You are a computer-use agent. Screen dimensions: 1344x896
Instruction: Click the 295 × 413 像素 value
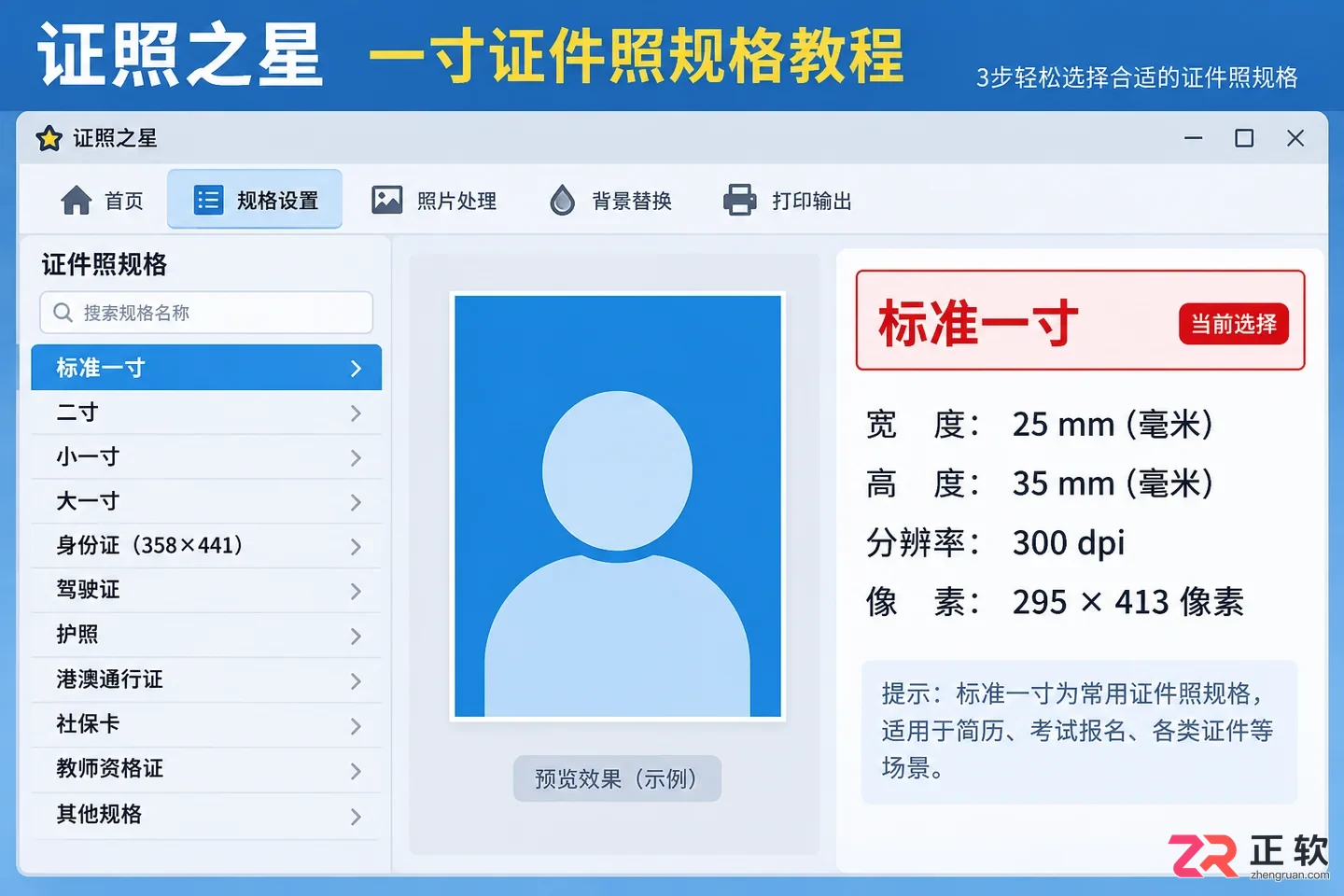[x=1127, y=602]
